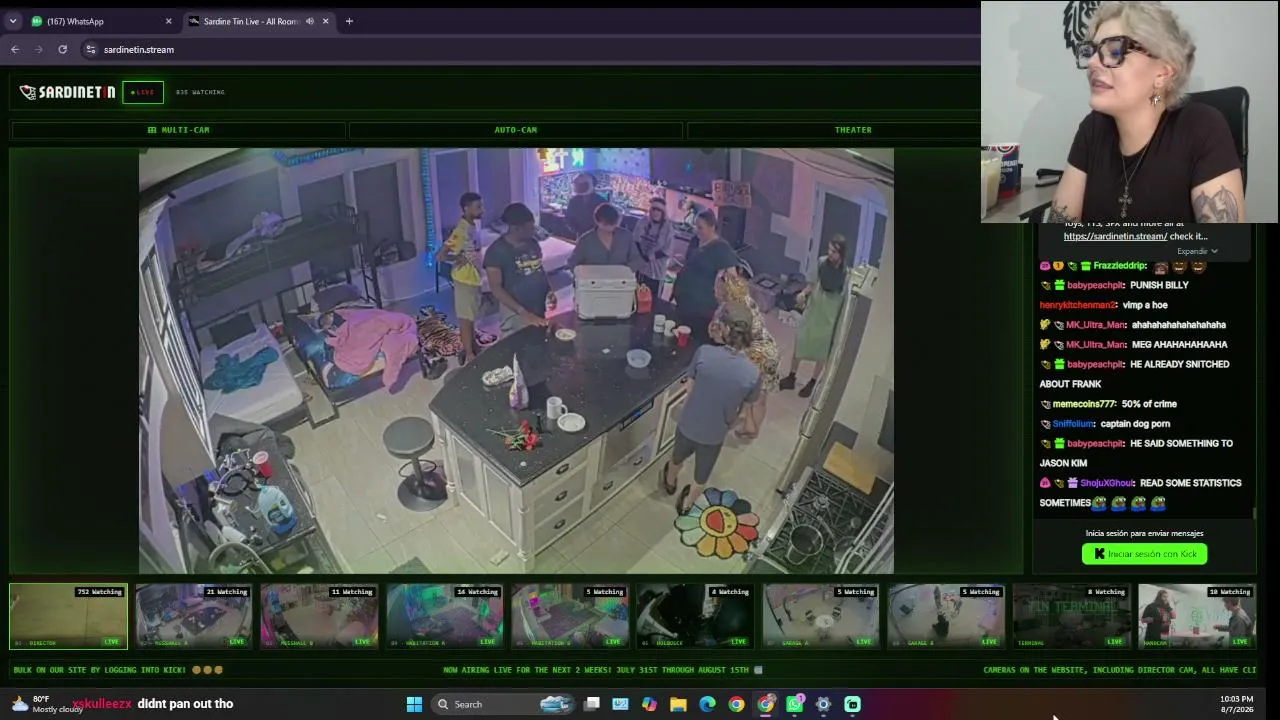This screenshot has height=720, width=1280.
Task: Go back to the previous page
Action: click(x=15, y=49)
